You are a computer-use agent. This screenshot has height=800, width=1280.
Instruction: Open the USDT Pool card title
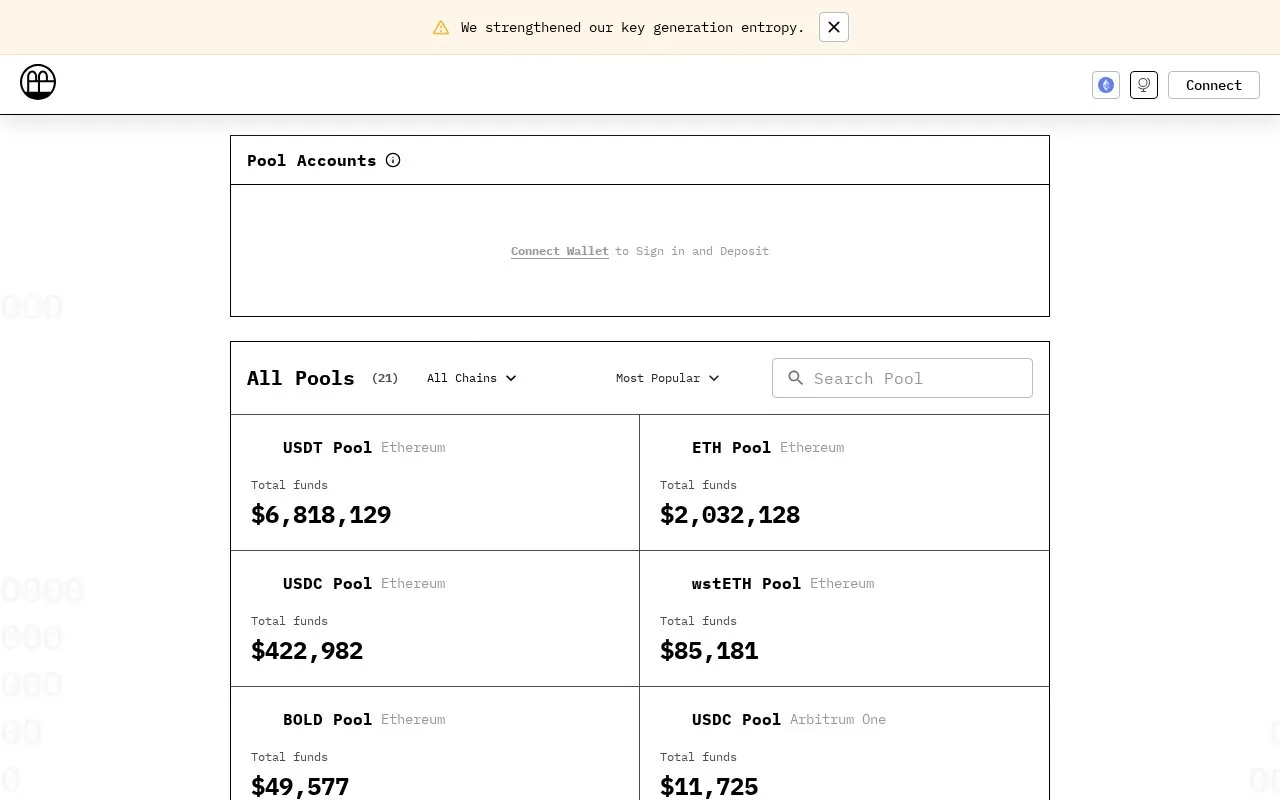click(327, 448)
